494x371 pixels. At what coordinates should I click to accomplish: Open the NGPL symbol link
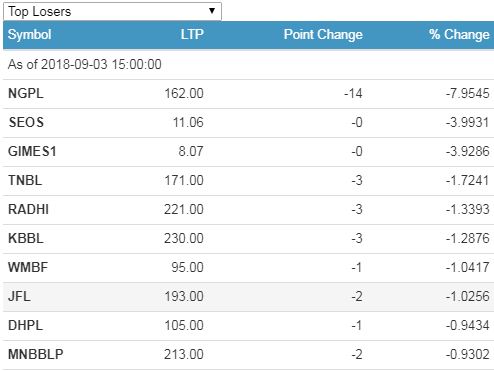(x=26, y=93)
